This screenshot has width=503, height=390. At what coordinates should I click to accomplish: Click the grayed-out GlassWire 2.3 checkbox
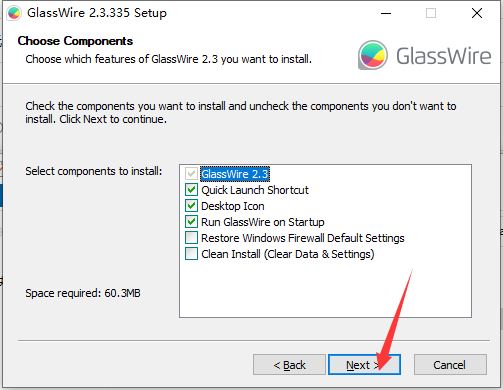[x=191, y=174]
